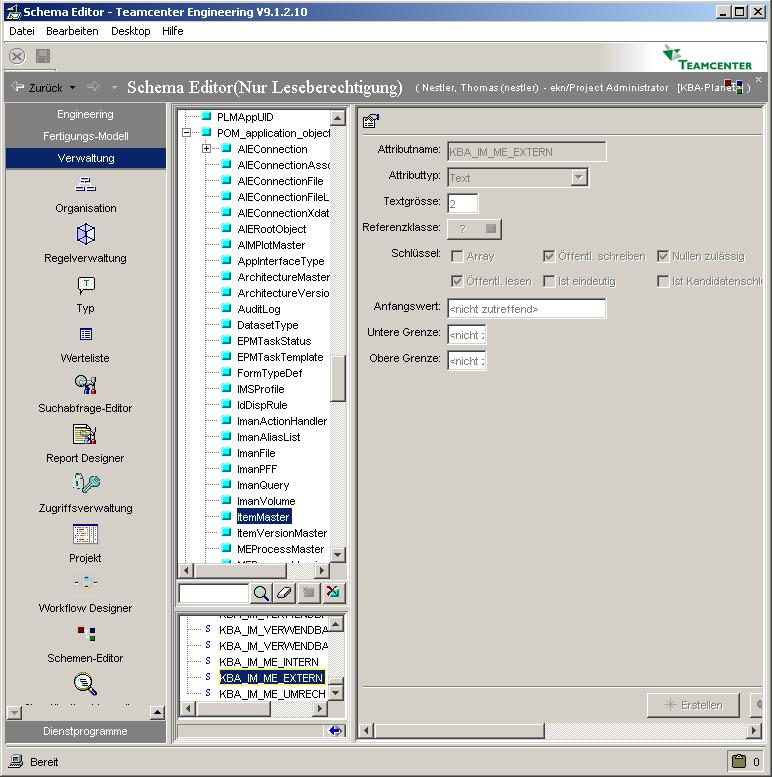Click the application switcher icon in header
This screenshot has width=772, height=777.
coord(734,87)
